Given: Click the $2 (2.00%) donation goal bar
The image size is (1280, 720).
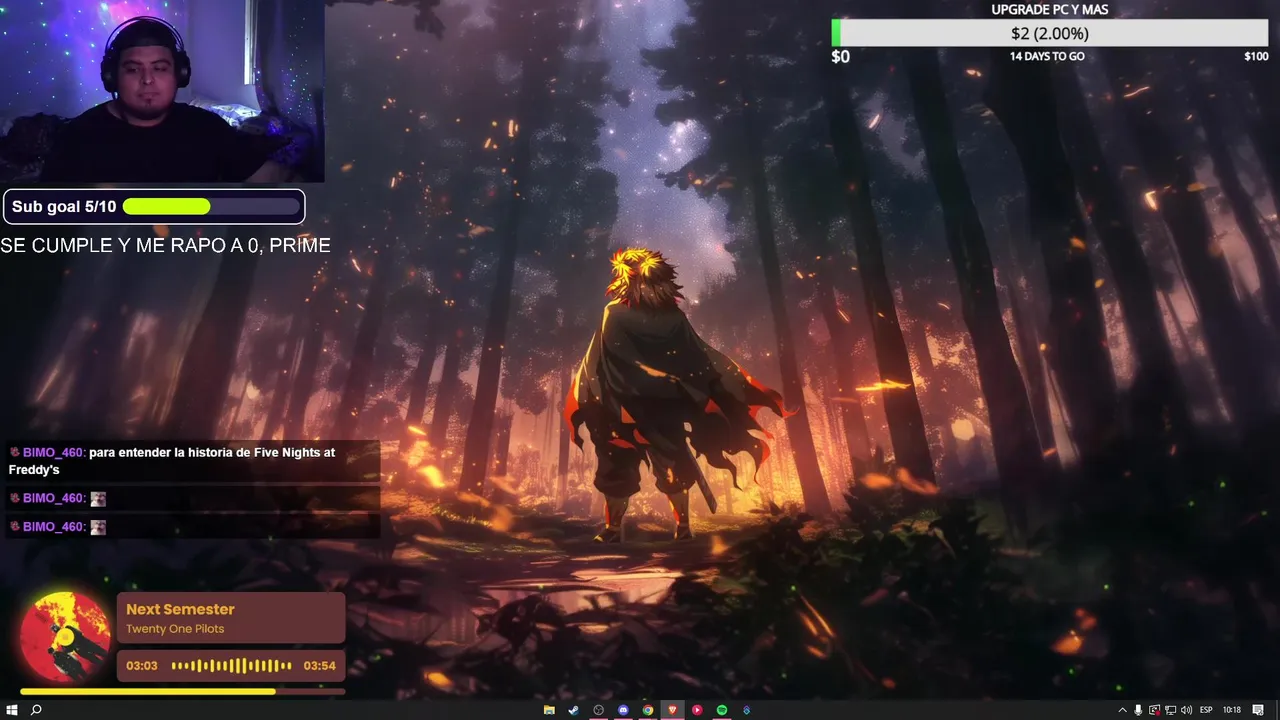Looking at the screenshot, I should (1050, 33).
